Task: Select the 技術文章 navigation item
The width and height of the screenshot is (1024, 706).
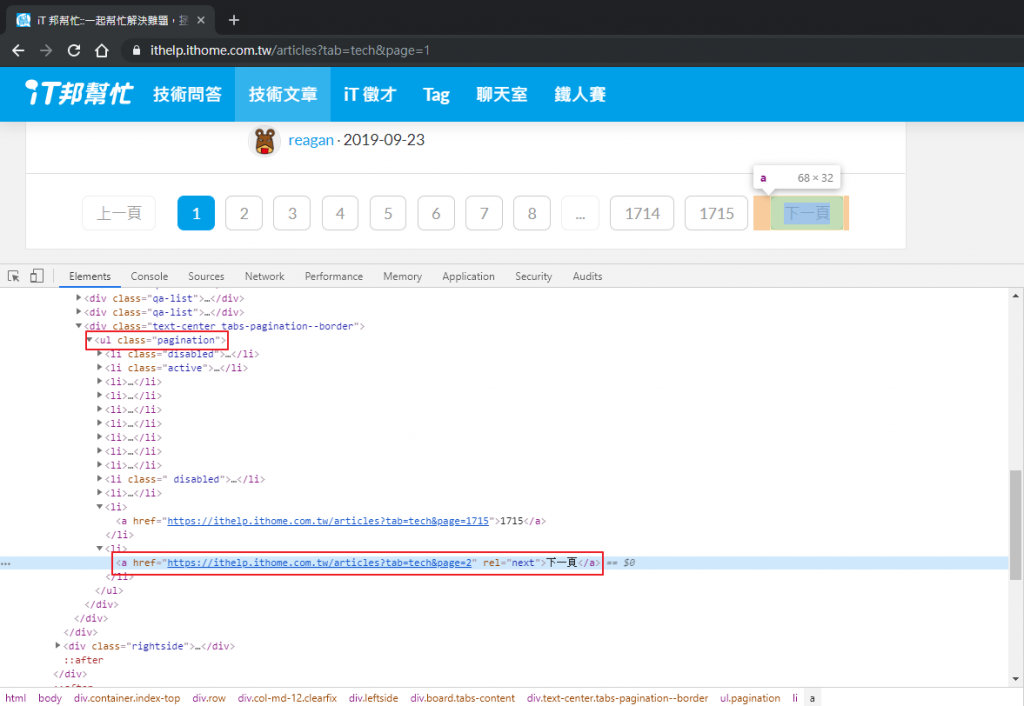Action: point(283,94)
